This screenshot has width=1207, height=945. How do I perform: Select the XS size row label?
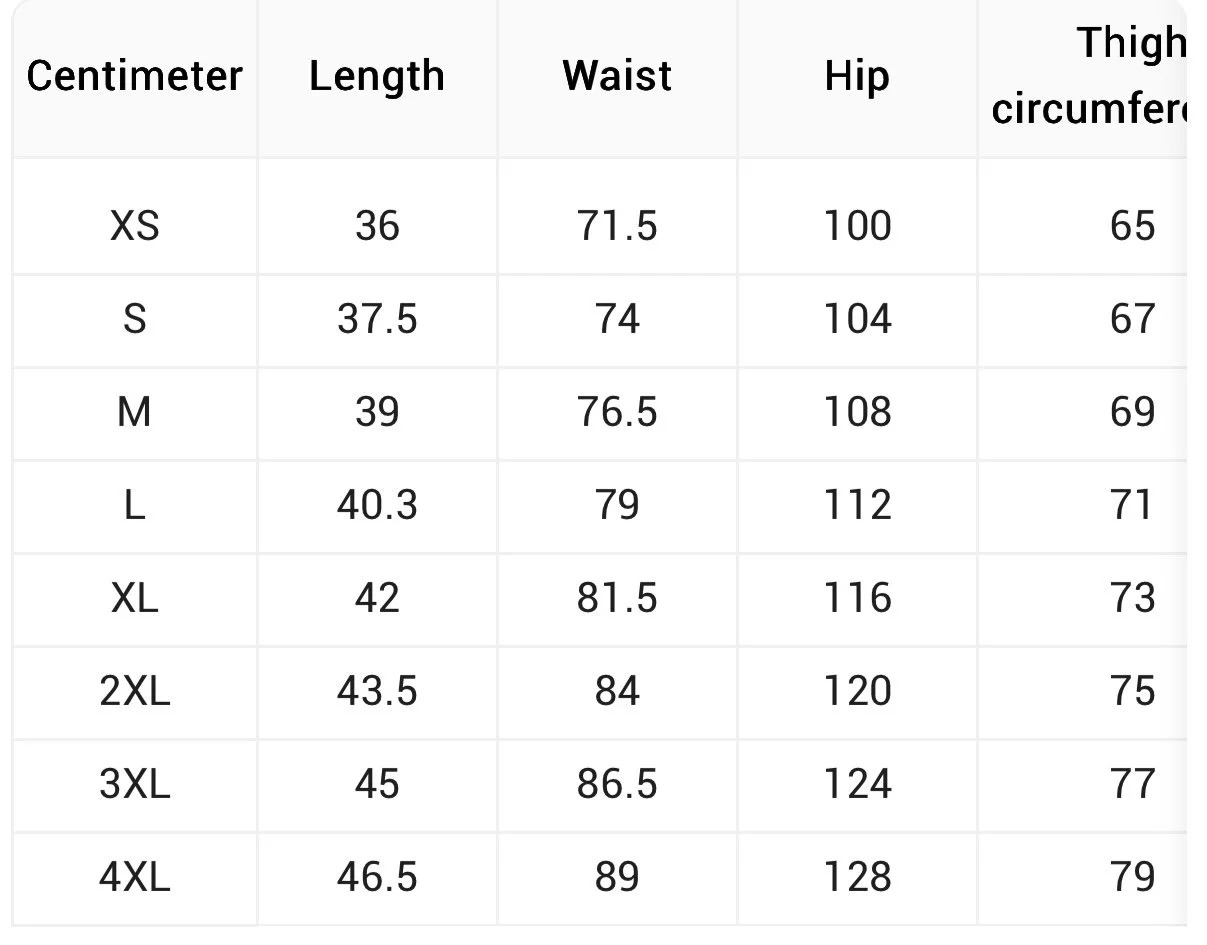coord(135,226)
